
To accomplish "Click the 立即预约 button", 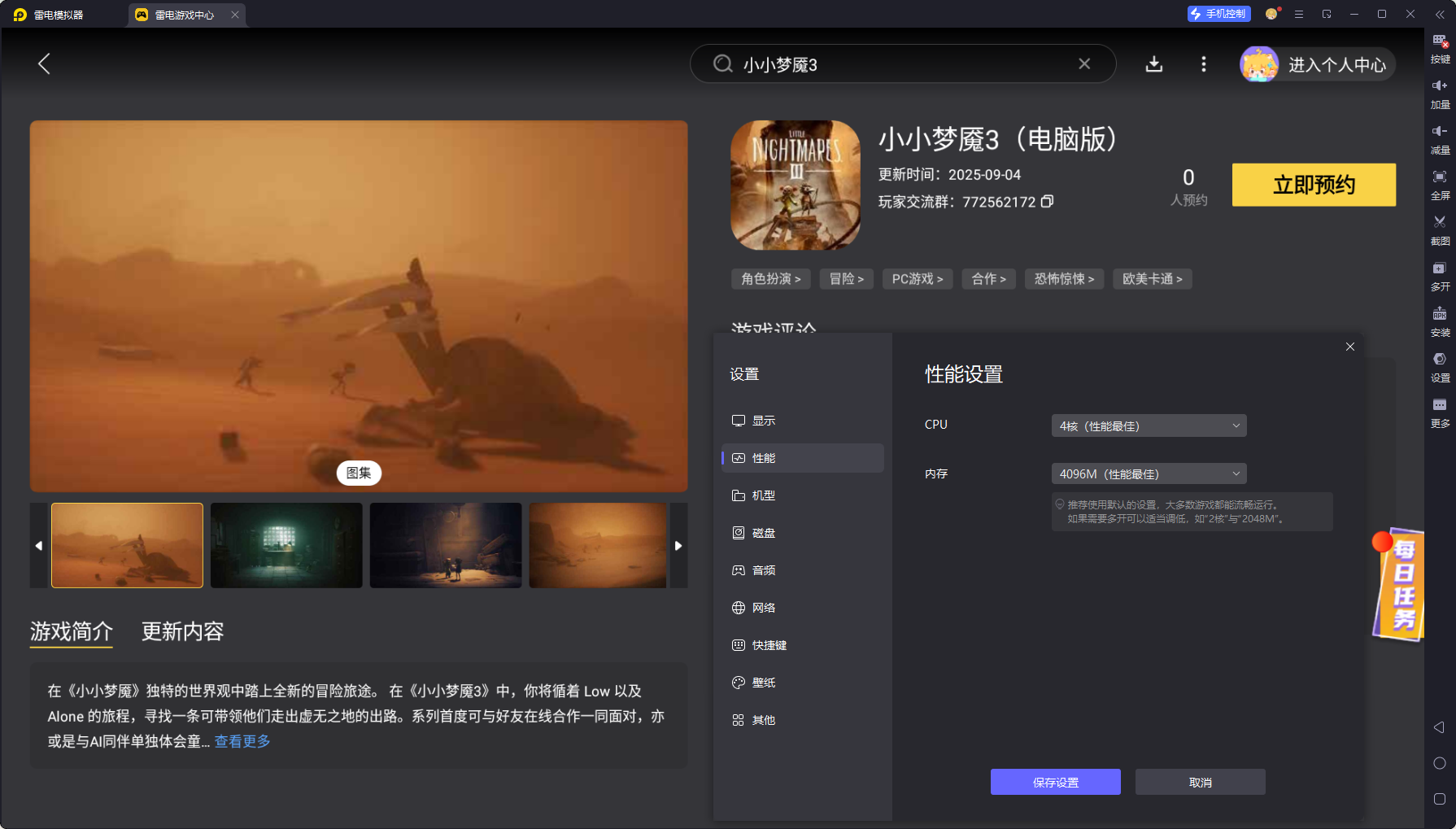I will (1314, 185).
